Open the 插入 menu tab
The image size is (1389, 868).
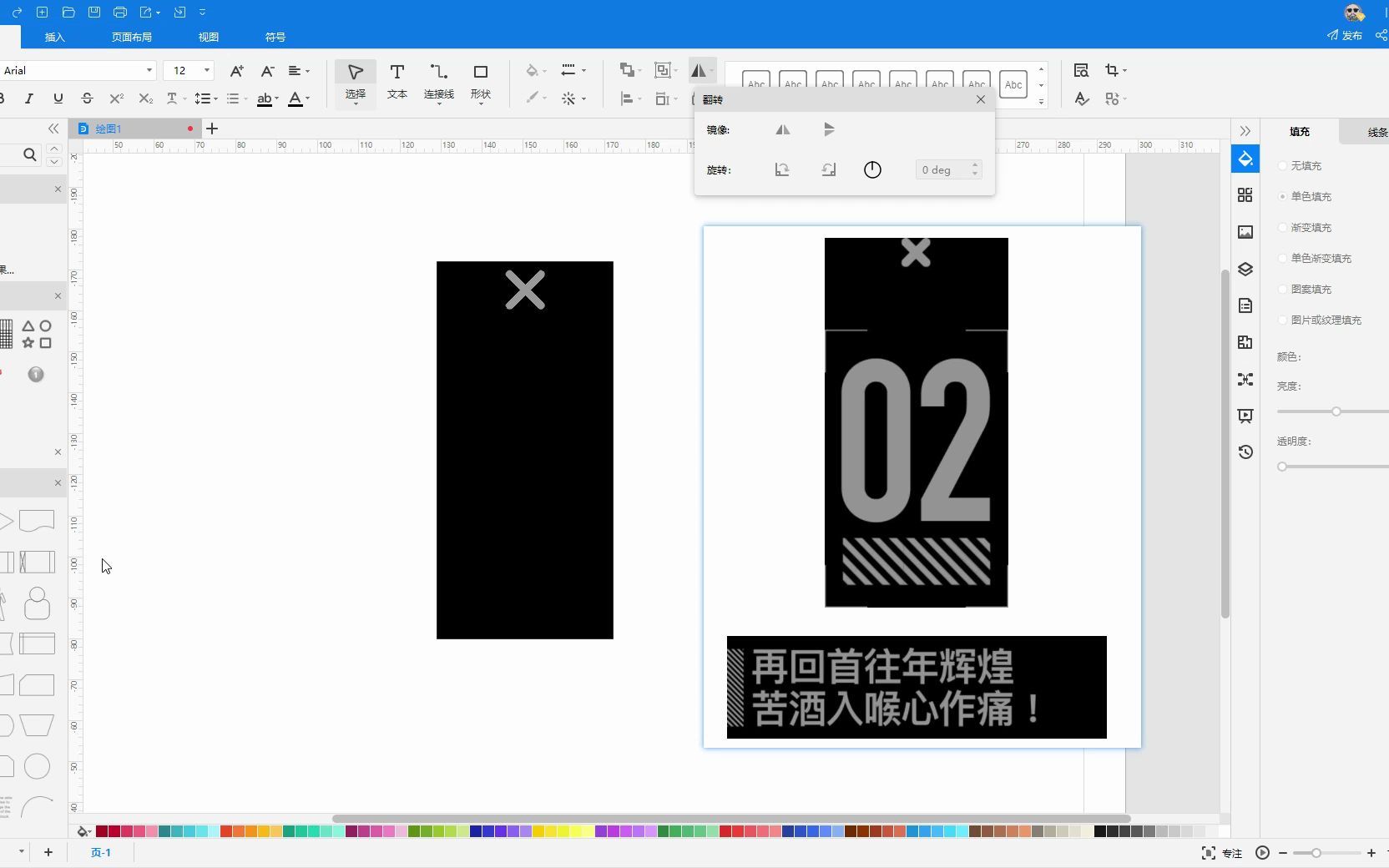[x=54, y=37]
